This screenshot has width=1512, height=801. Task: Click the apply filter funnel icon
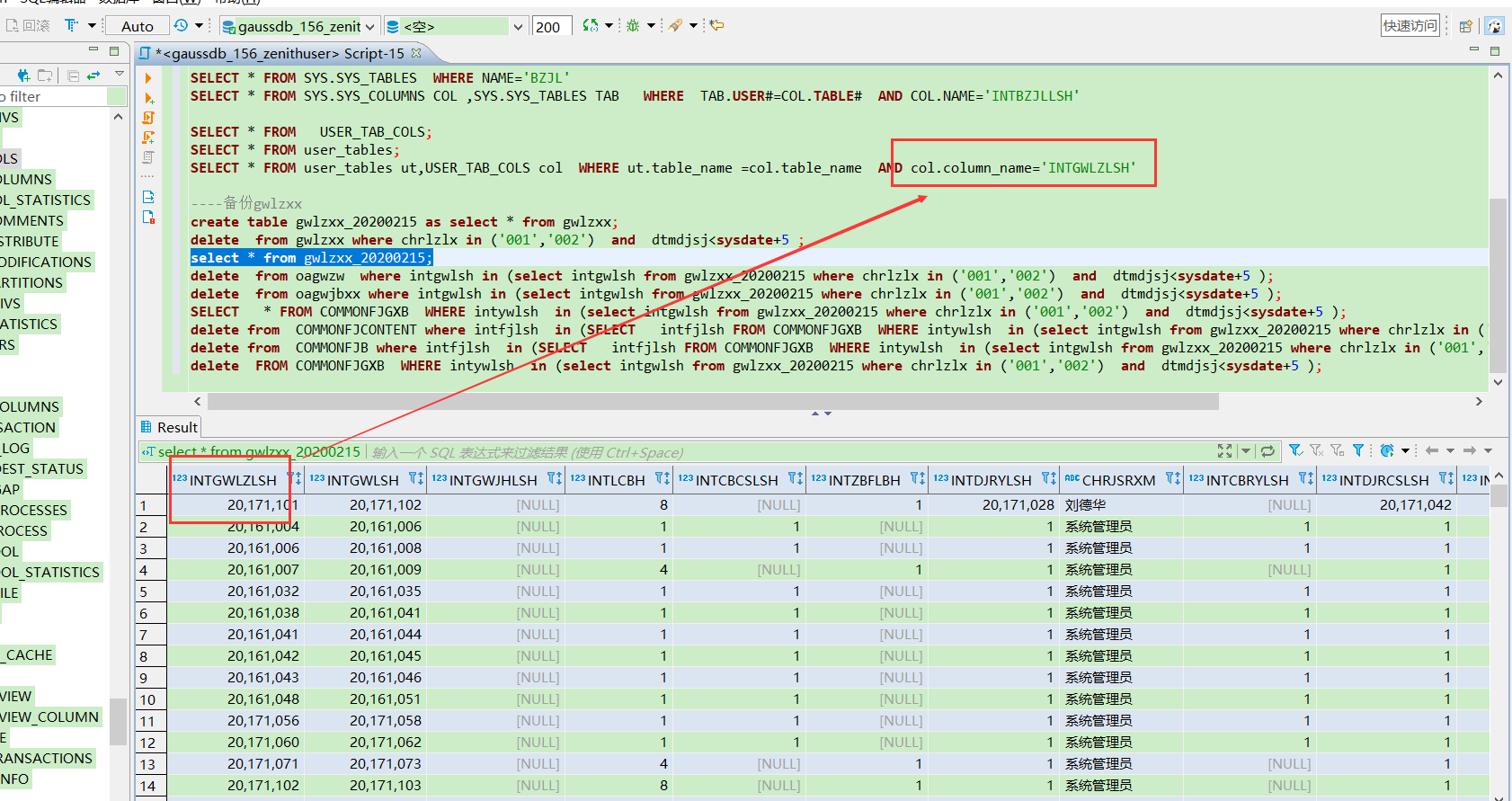click(1294, 450)
